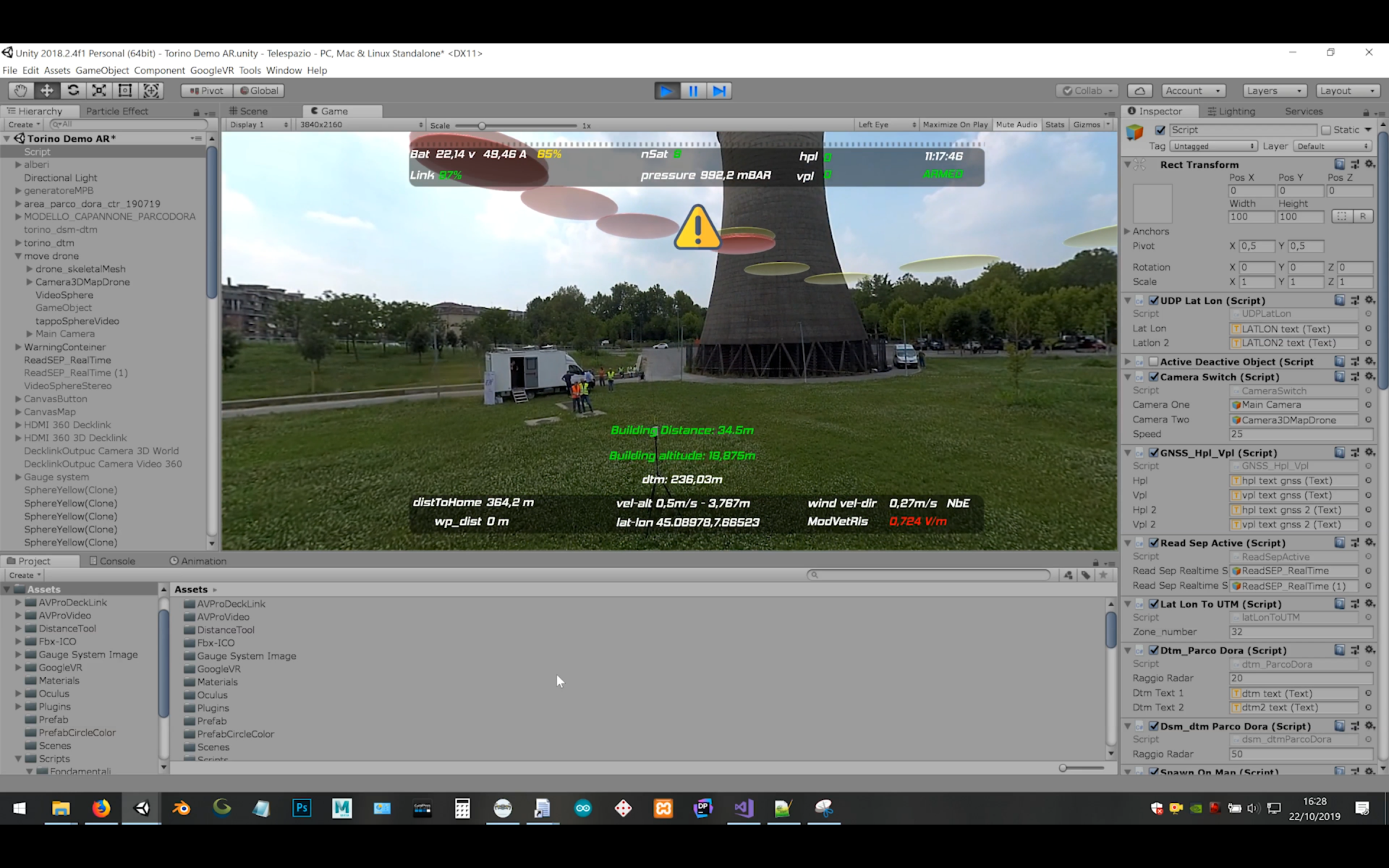Open the GameObject menu
The image size is (1389, 868).
(x=102, y=70)
